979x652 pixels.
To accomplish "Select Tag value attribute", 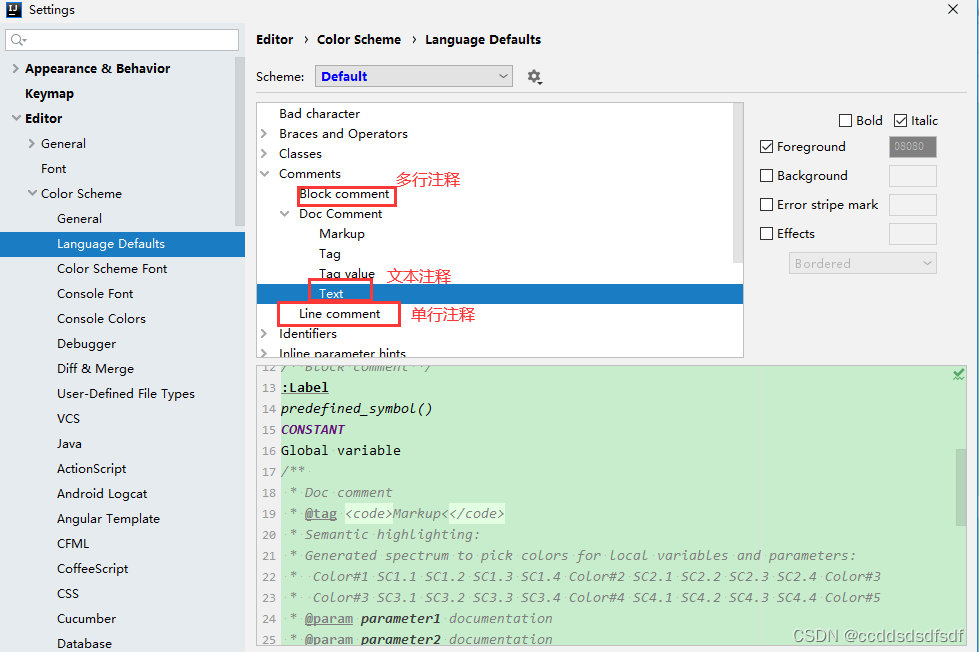I will tap(347, 273).
